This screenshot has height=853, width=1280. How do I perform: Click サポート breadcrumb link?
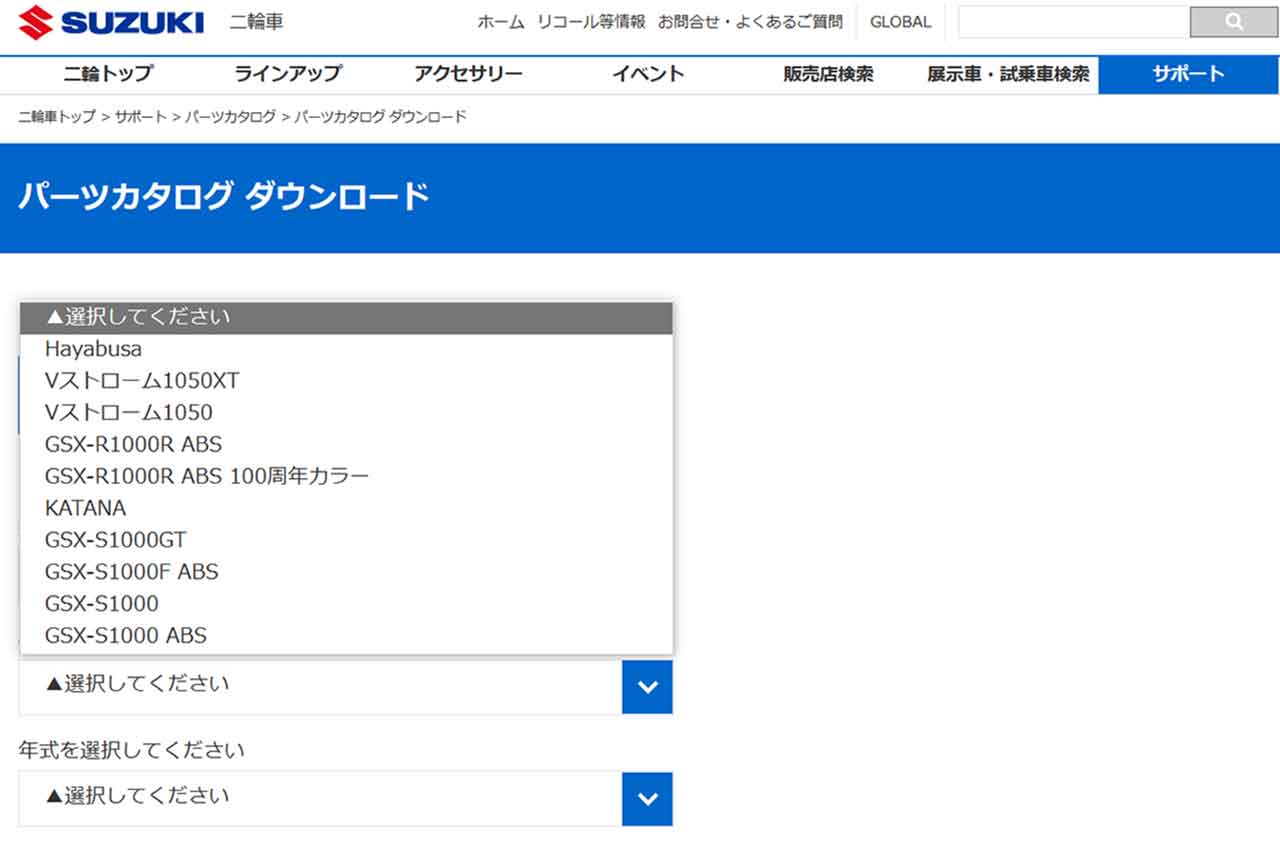(x=141, y=117)
